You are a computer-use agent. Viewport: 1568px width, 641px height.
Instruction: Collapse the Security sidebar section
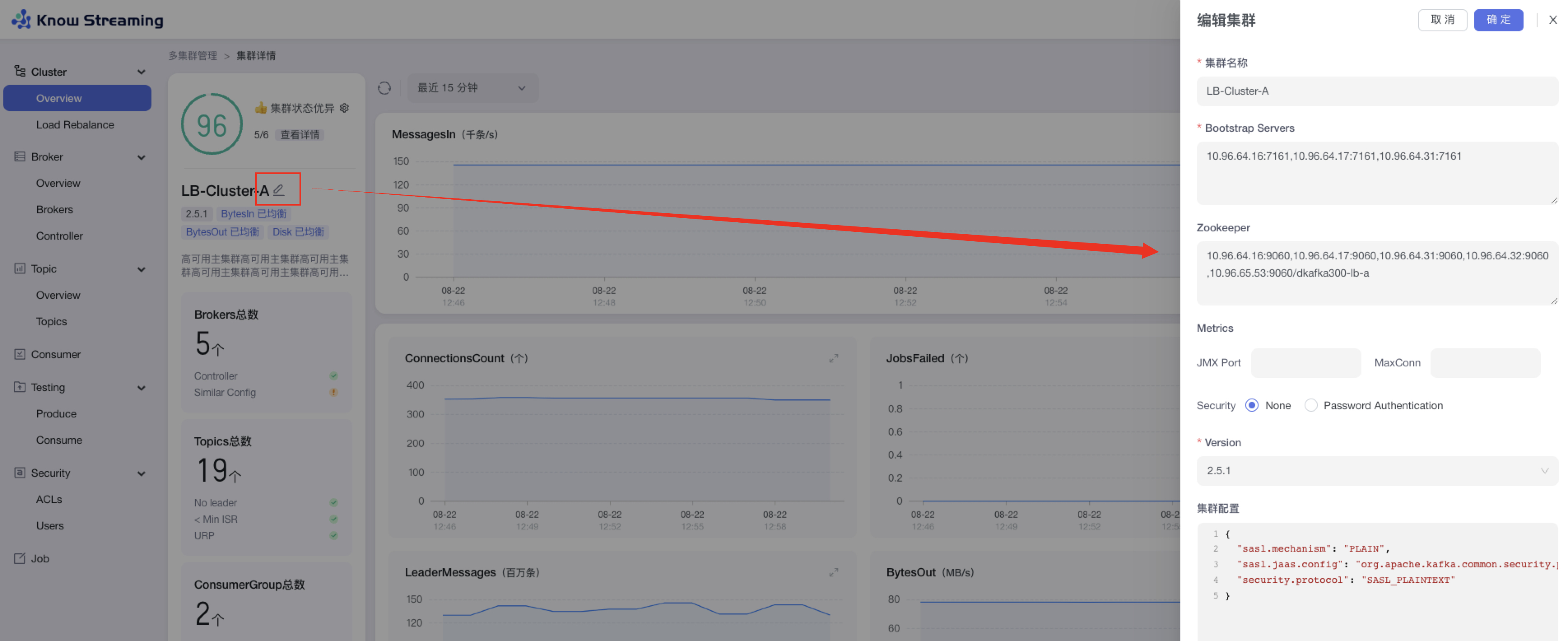pos(141,473)
